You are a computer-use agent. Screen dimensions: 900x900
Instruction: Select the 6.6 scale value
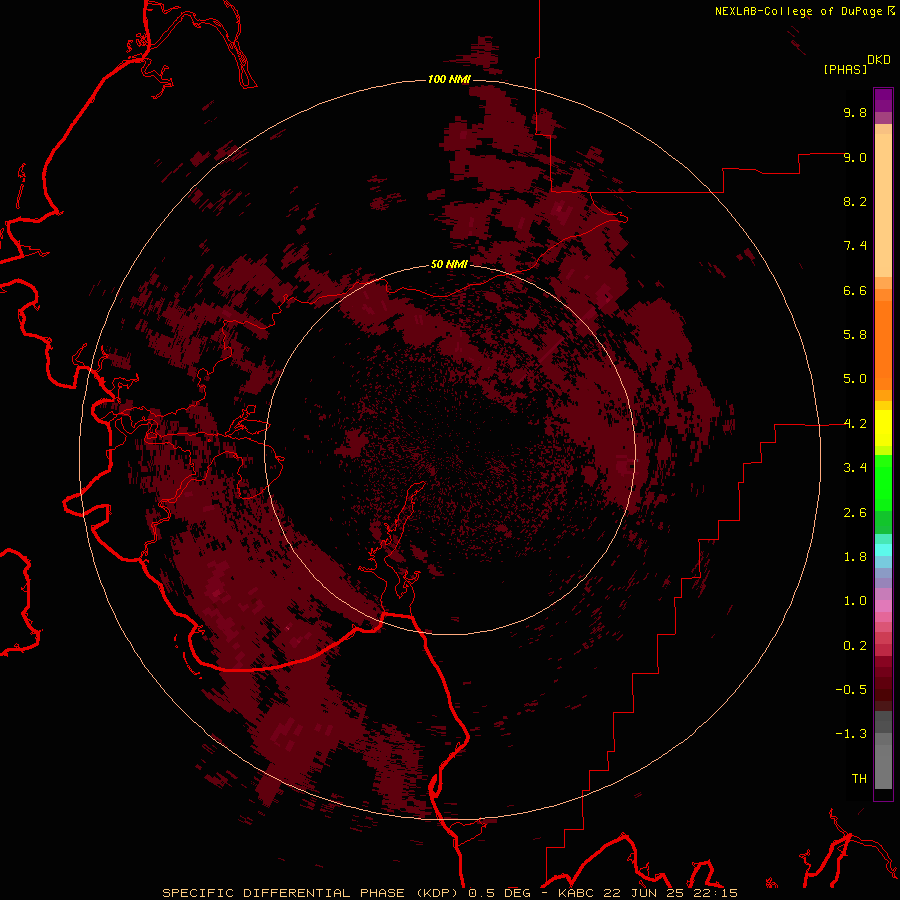point(855,290)
